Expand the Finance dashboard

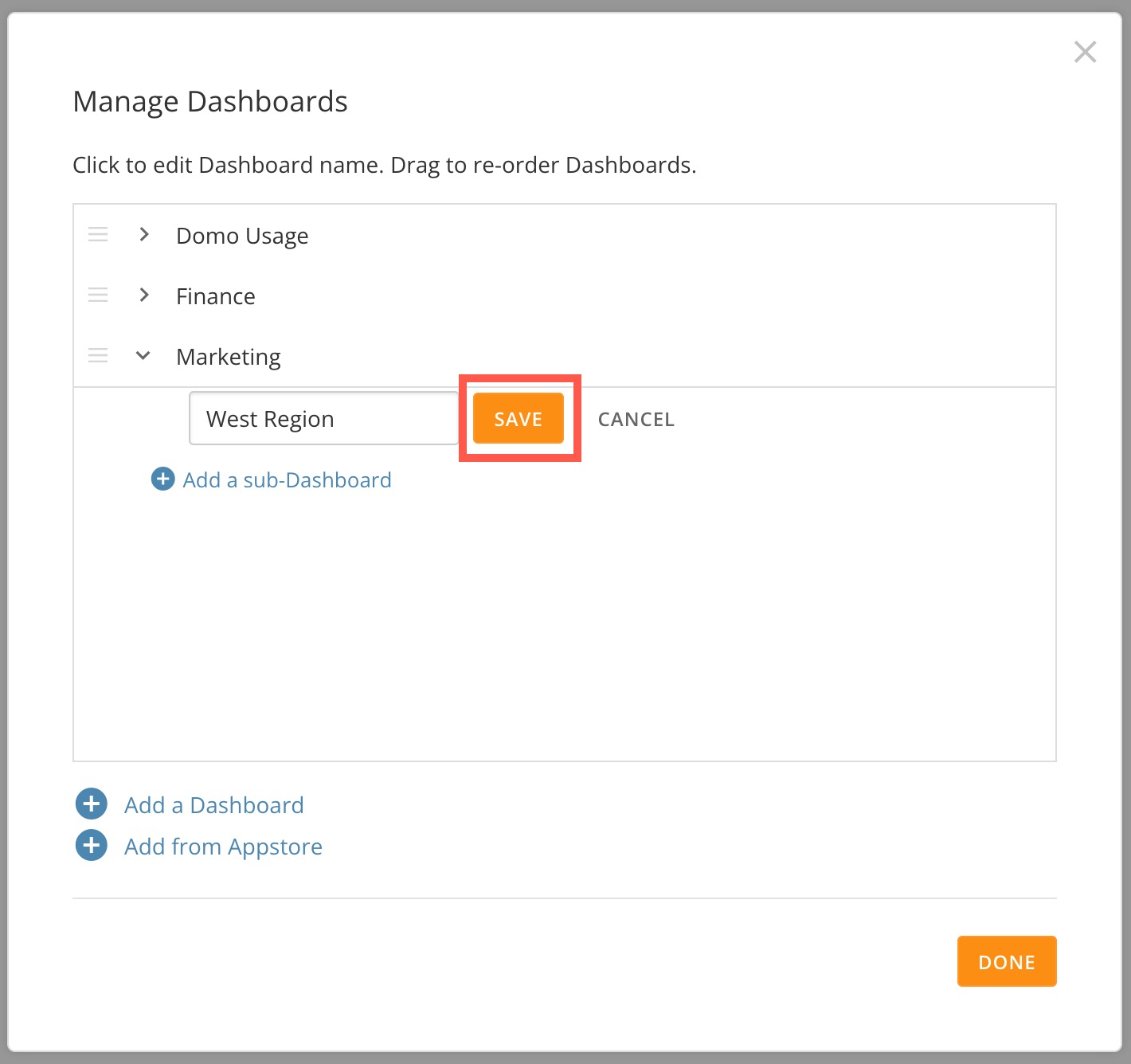(144, 295)
